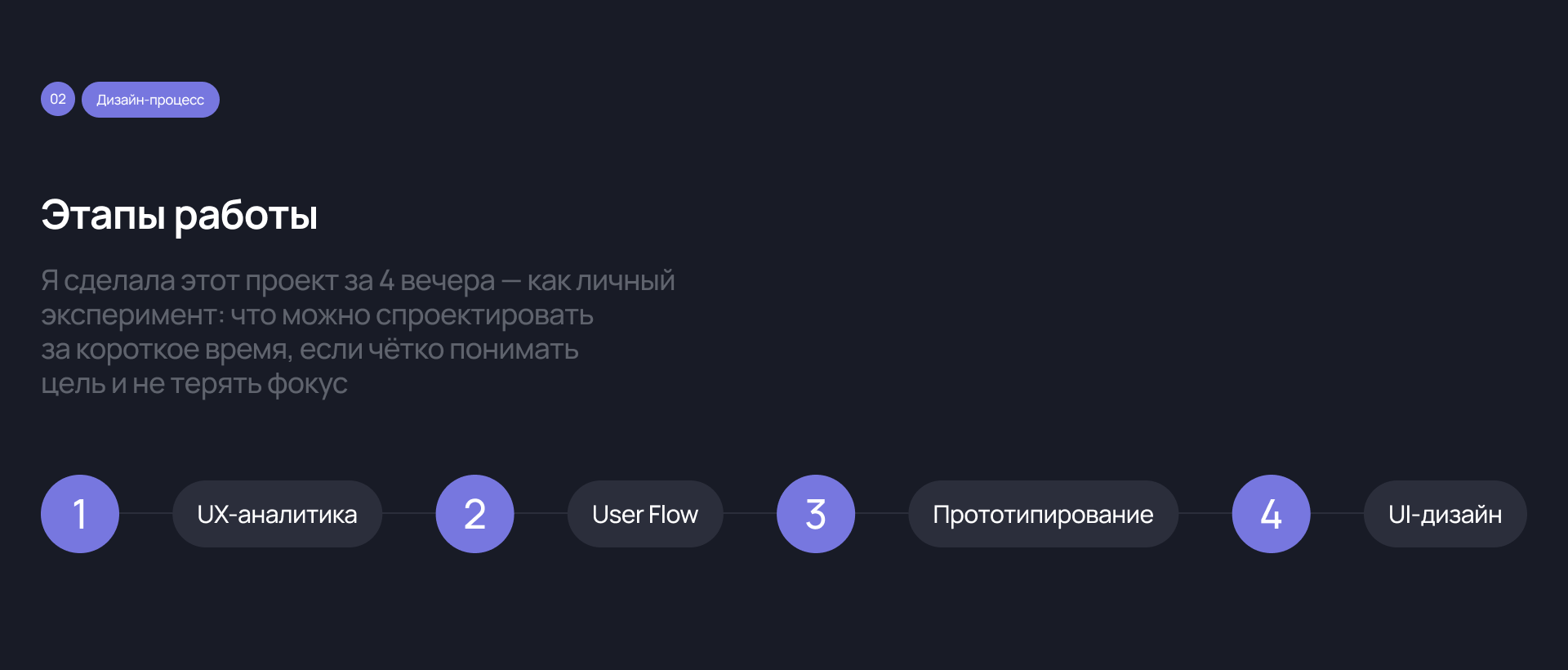
Task: Select the step 1 circle
Action: point(80,514)
